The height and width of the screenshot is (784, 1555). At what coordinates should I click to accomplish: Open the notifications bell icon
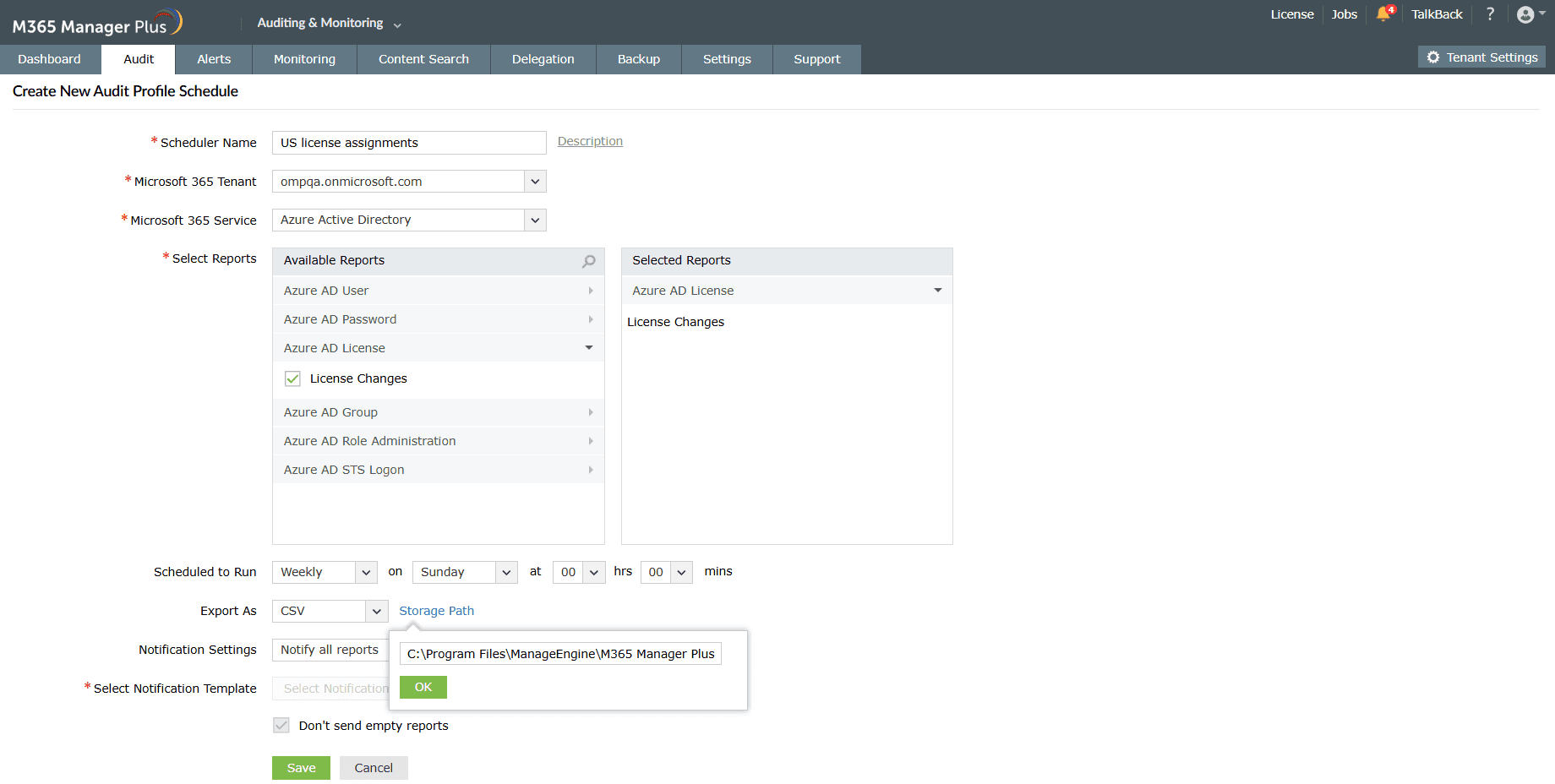pyautogui.click(x=1384, y=14)
